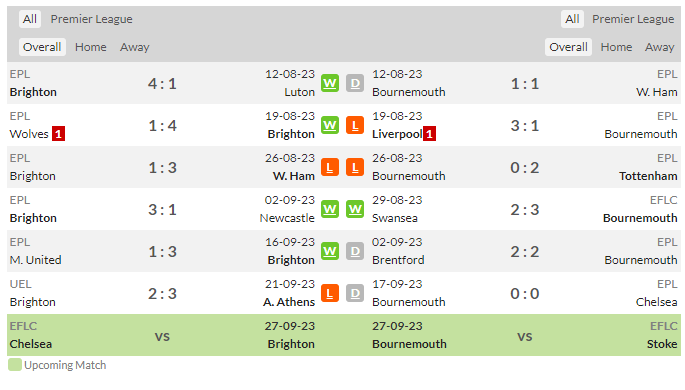
Task: Open the Swansea 2:3 Bournemouth score
Action: click(x=525, y=210)
